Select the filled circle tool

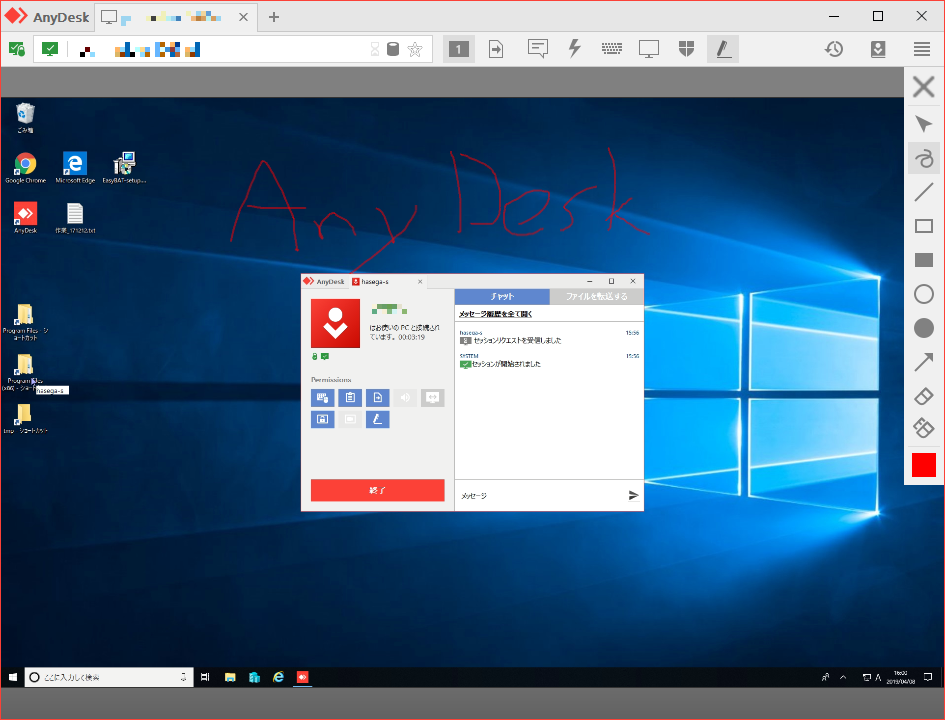point(923,328)
